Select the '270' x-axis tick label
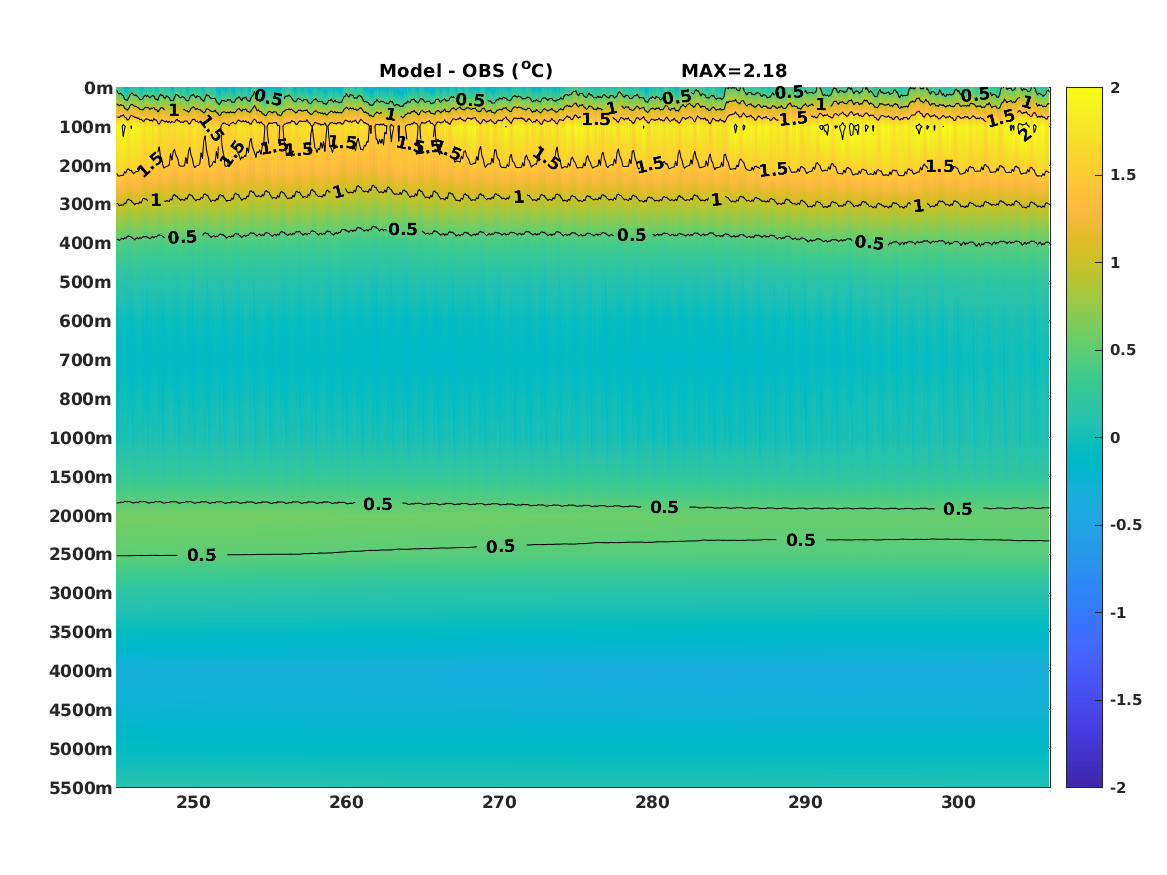 point(499,802)
